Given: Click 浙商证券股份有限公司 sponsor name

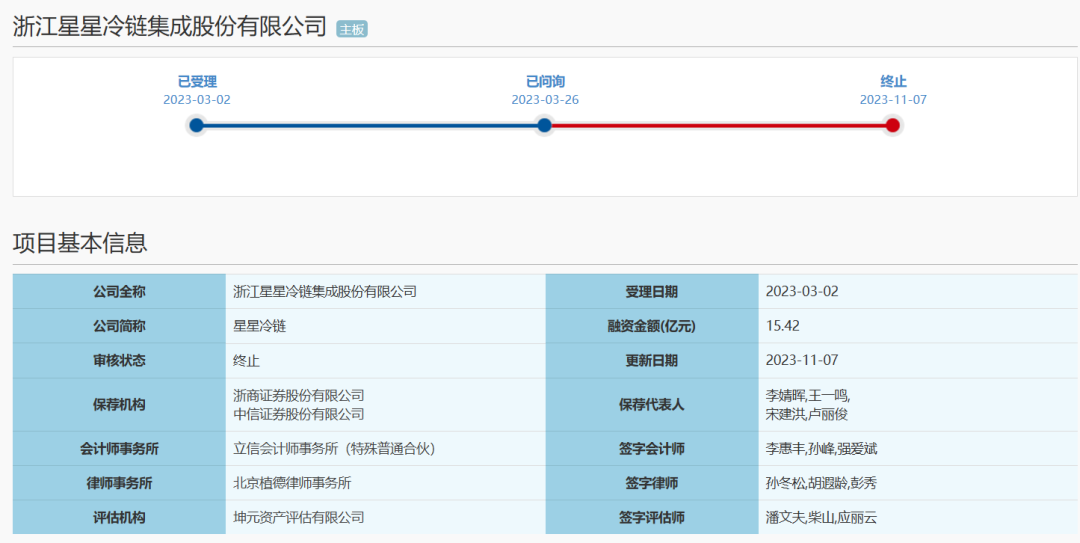Looking at the screenshot, I should point(299,396).
